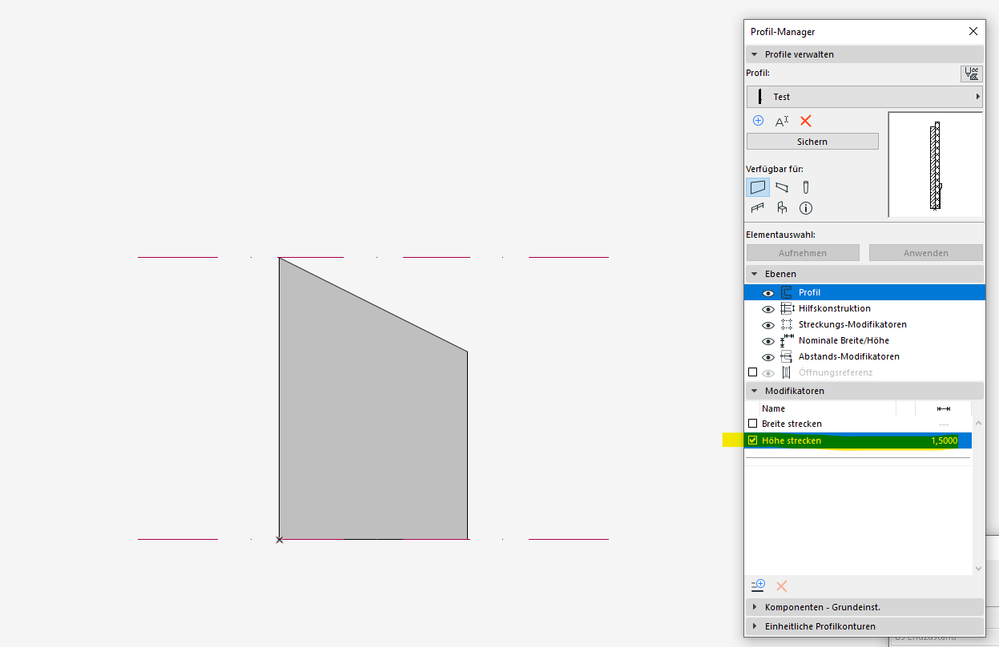Click the Sichern button
This screenshot has height=647, width=999.
click(812, 141)
